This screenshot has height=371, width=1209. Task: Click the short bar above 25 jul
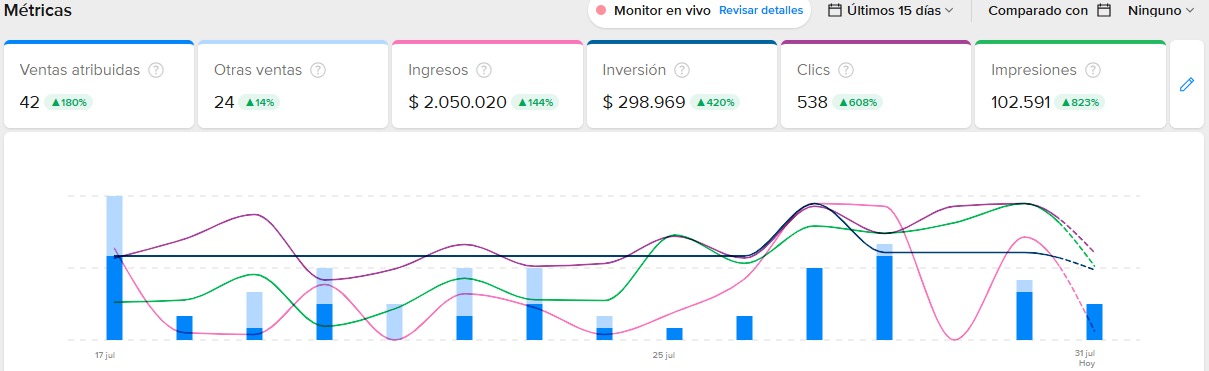tap(674, 334)
